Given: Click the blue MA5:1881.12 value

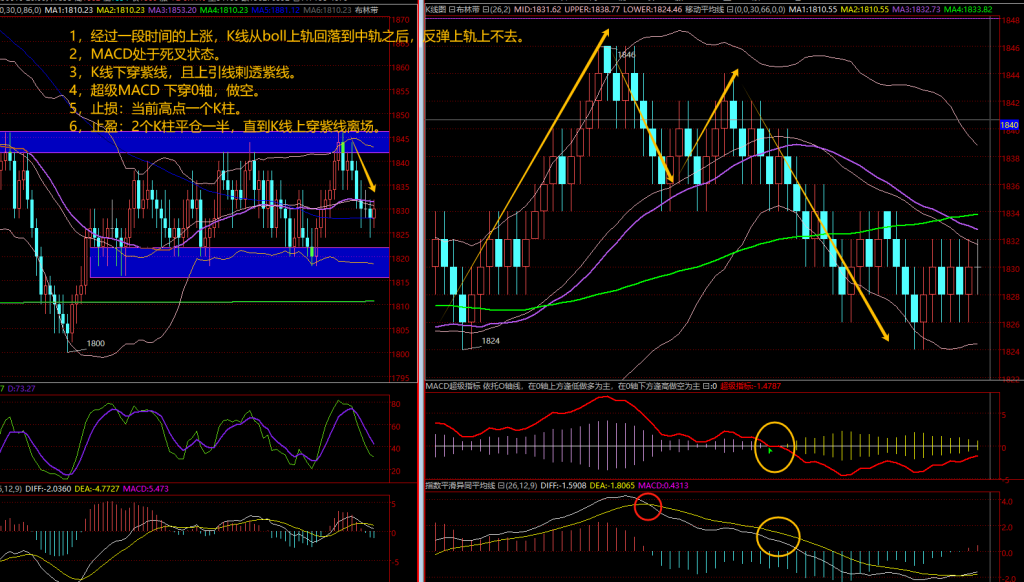Looking at the screenshot, I should coord(275,10).
